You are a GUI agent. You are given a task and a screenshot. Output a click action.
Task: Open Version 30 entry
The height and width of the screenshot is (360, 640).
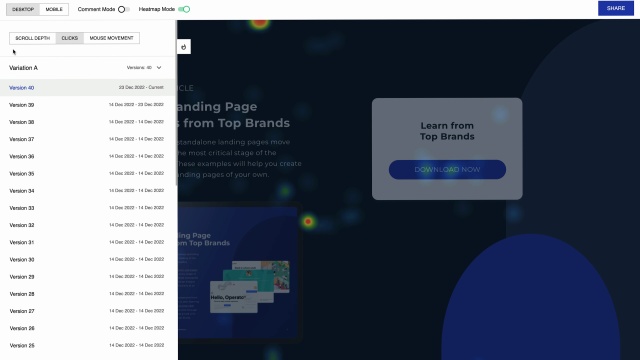(88, 259)
